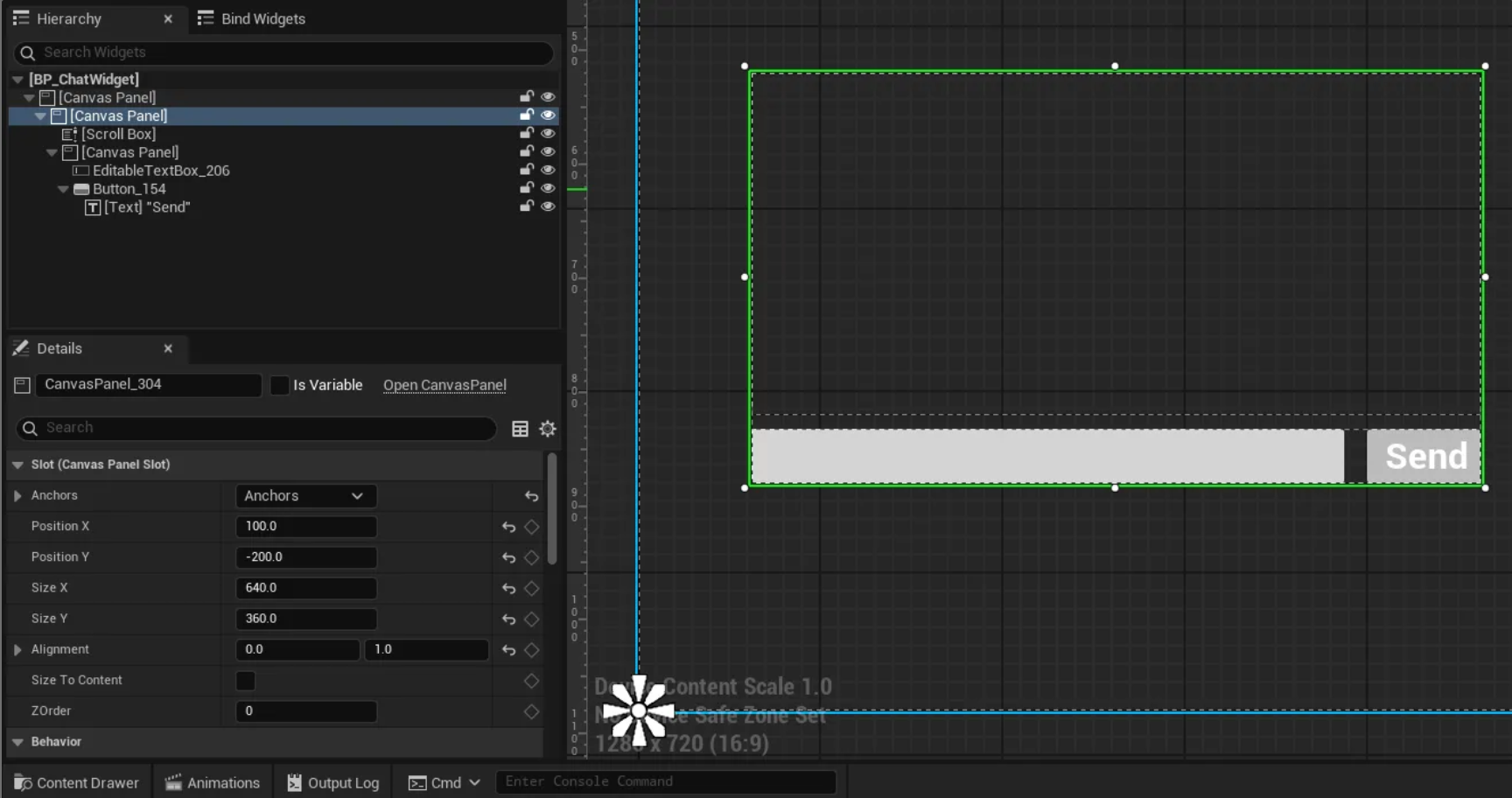This screenshot has width=1512, height=798.
Task: Collapse the Behavior section
Action: [17, 743]
